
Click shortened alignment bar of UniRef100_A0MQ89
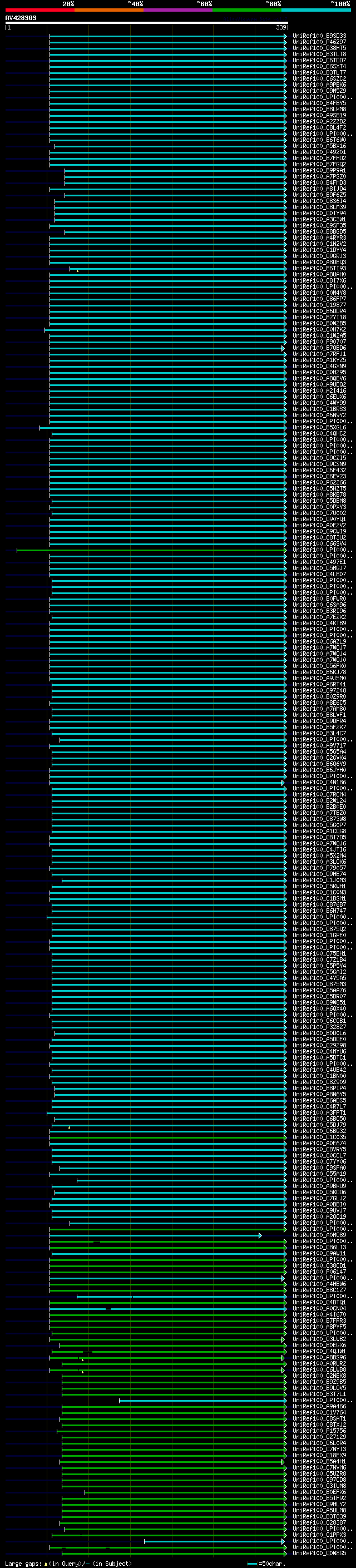point(155,1235)
